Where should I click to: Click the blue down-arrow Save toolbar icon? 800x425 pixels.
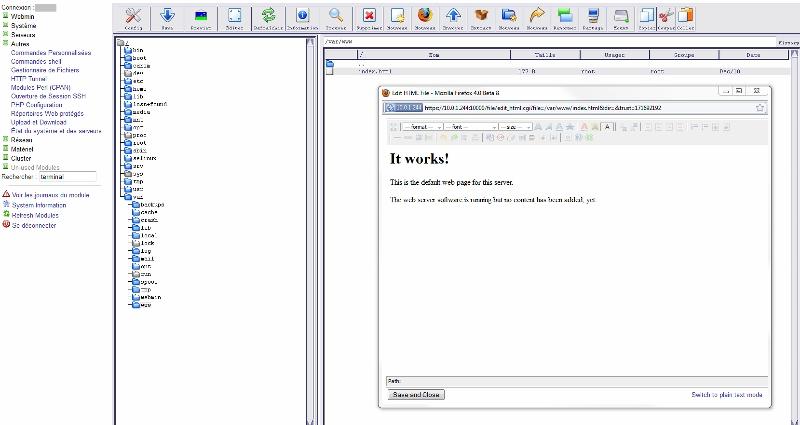[167, 18]
